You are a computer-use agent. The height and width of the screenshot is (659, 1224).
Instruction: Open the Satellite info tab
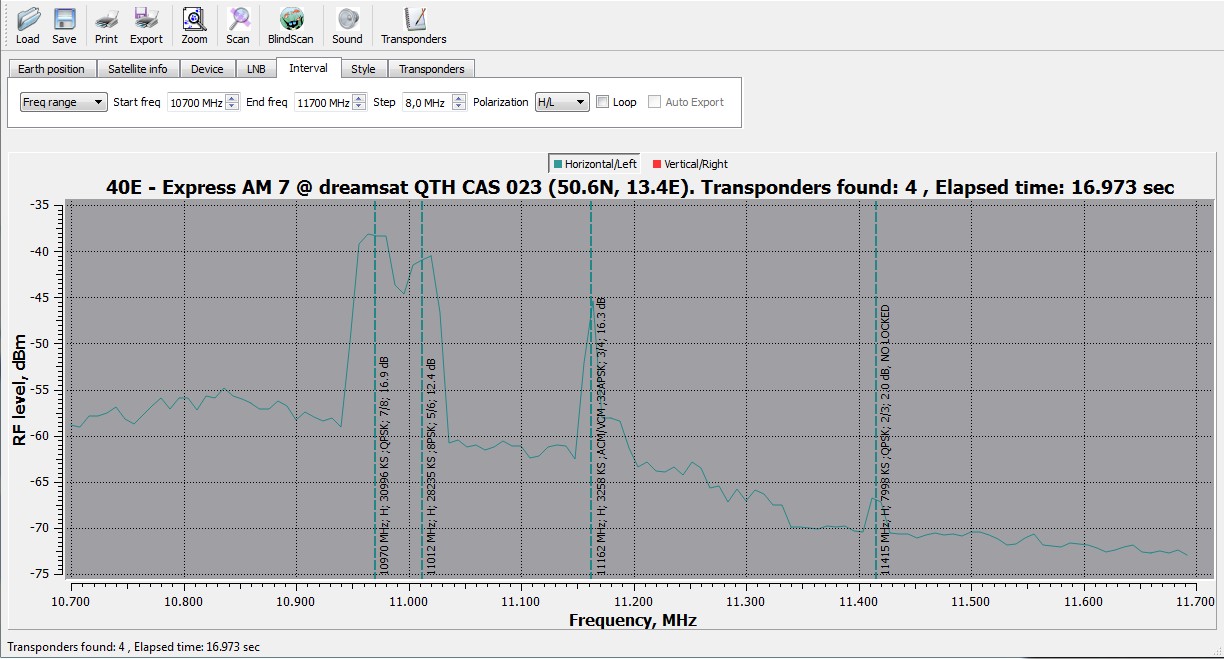138,69
